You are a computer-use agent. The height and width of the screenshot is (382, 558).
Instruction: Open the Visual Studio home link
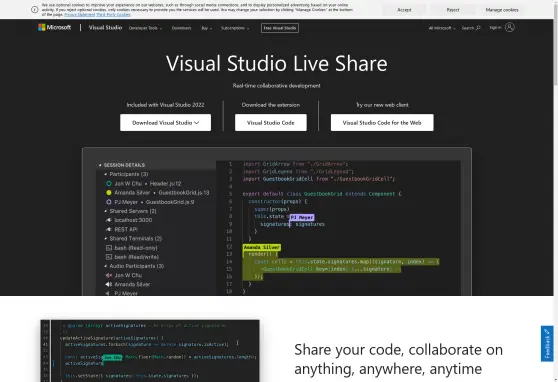pyautogui.click(x=105, y=27)
